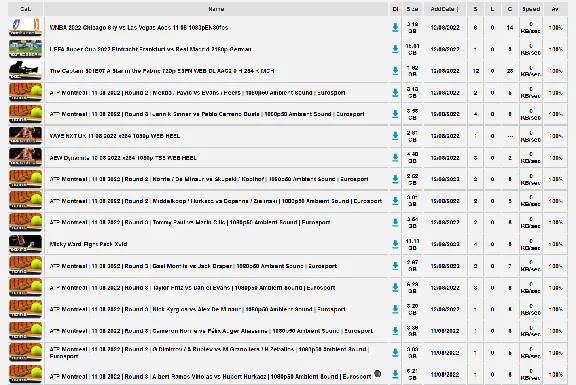Download the WNBA Chicago Sky vs Las Vegas Aces torrent
The height and width of the screenshot is (385, 576).
click(395, 28)
